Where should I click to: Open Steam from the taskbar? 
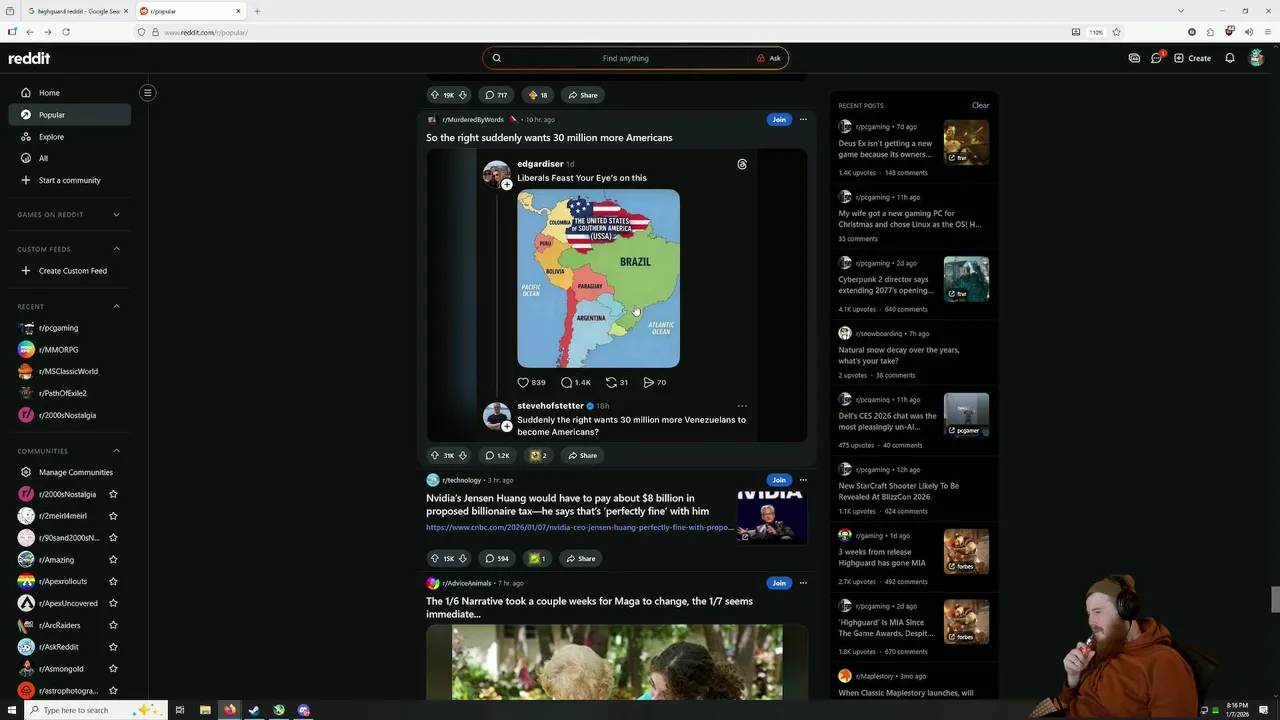point(254,710)
